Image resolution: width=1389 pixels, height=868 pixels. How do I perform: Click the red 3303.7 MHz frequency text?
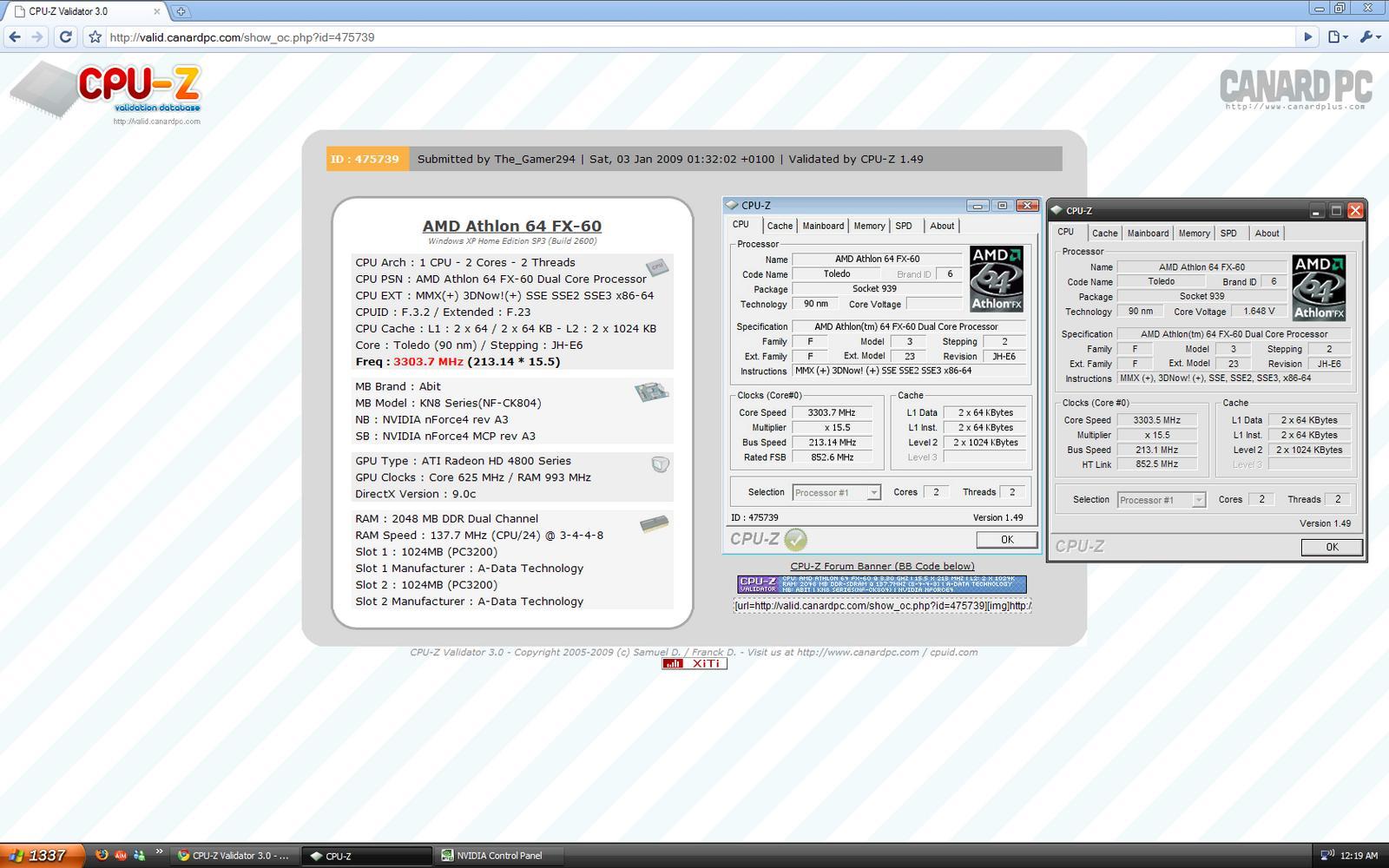click(x=429, y=362)
